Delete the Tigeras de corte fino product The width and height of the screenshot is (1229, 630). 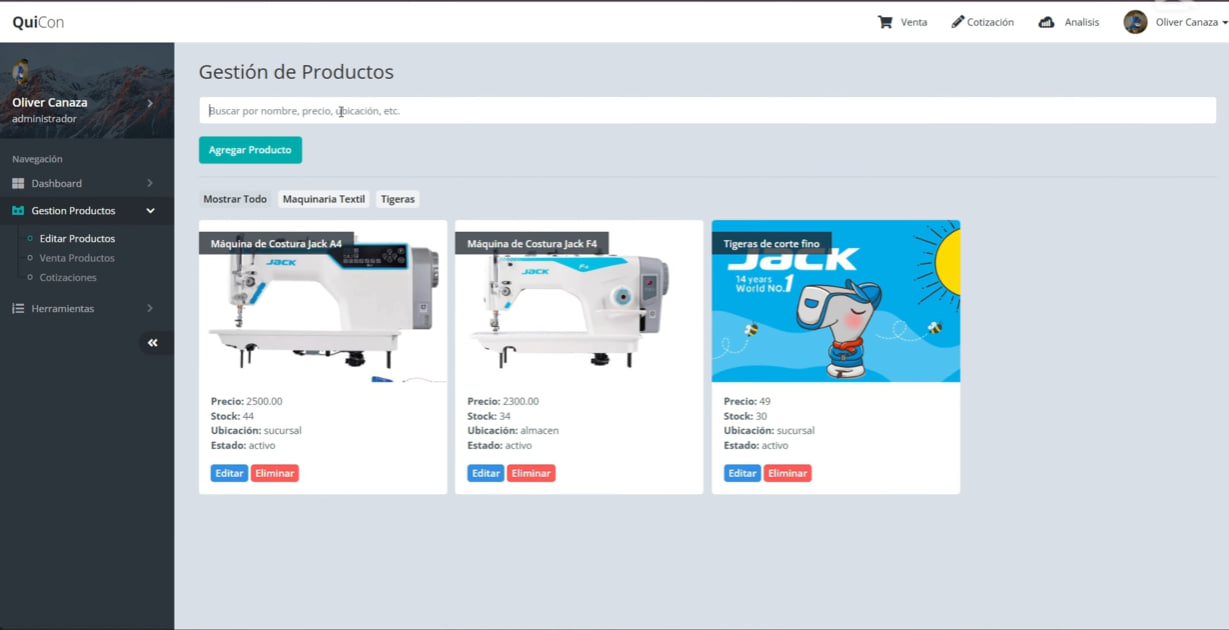(787, 473)
